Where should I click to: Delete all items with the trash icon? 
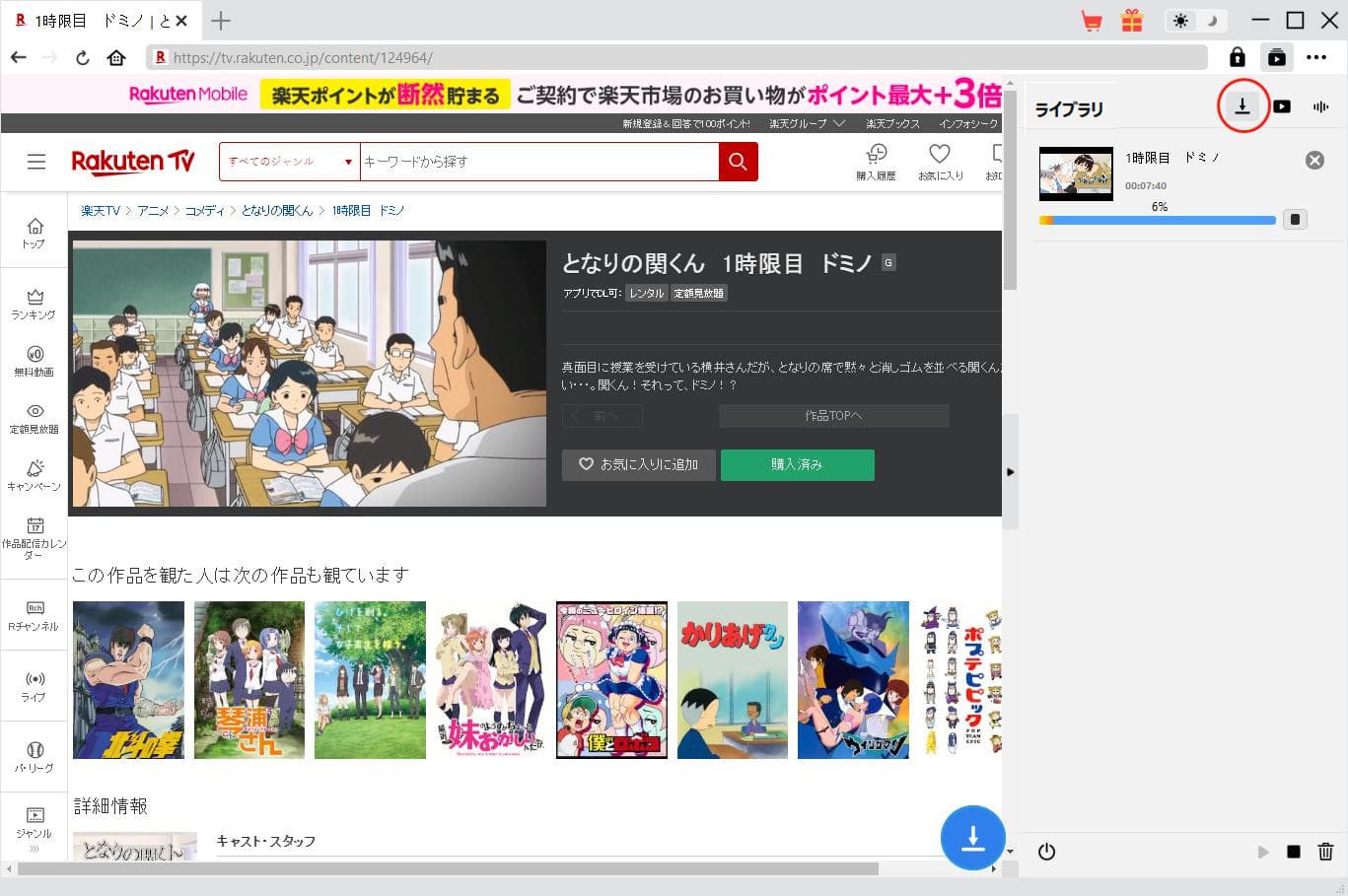point(1325,852)
